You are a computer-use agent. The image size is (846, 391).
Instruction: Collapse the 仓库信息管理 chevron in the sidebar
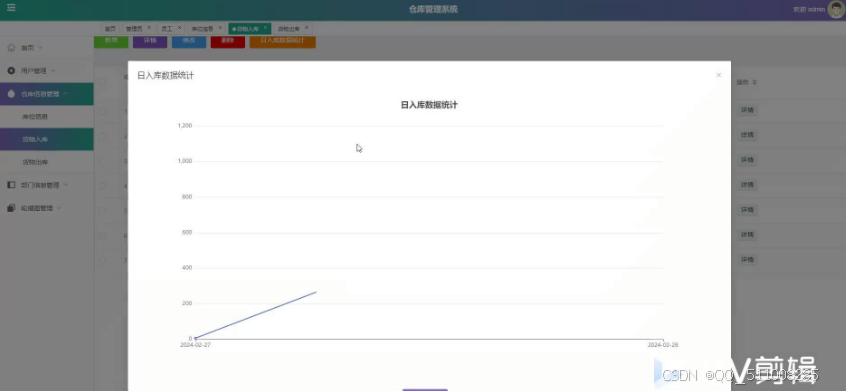click(x=65, y=94)
